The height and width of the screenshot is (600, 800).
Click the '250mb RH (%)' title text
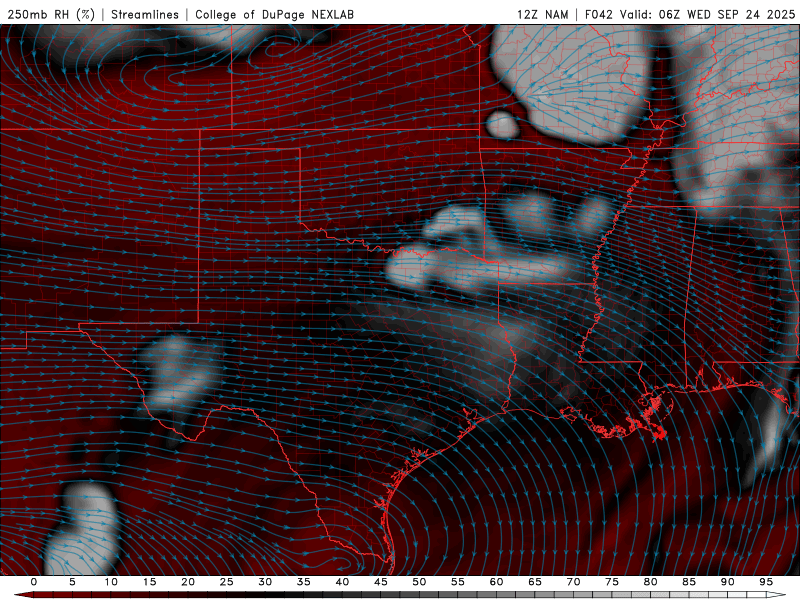pos(51,14)
